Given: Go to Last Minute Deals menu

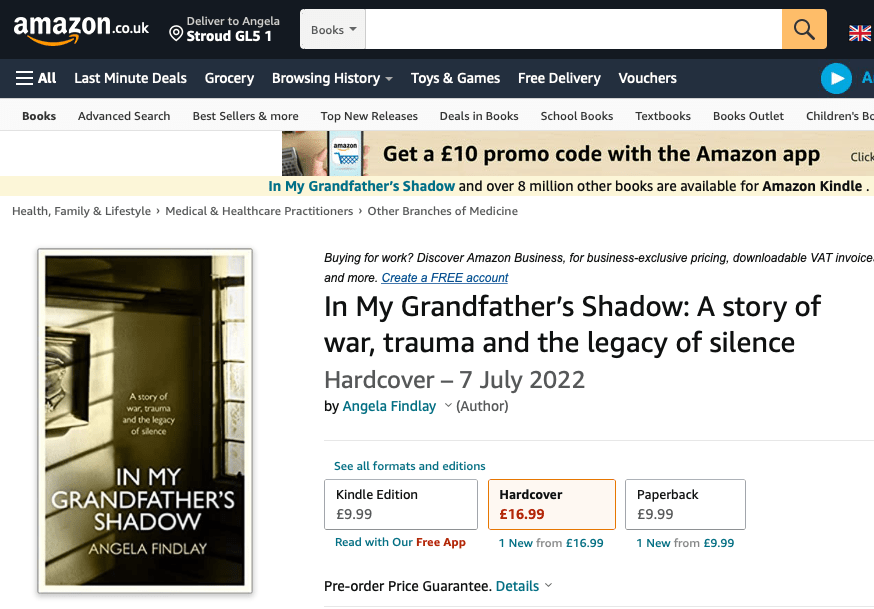Looking at the screenshot, I should [x=130, y=78].
